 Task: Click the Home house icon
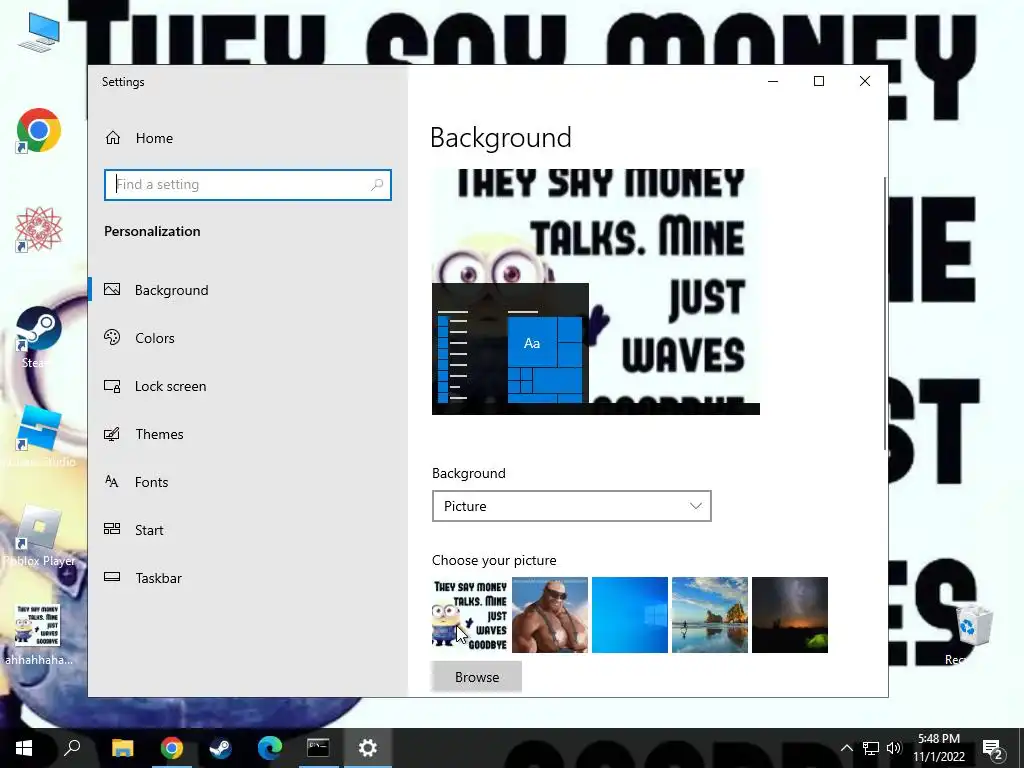[113, 138]
